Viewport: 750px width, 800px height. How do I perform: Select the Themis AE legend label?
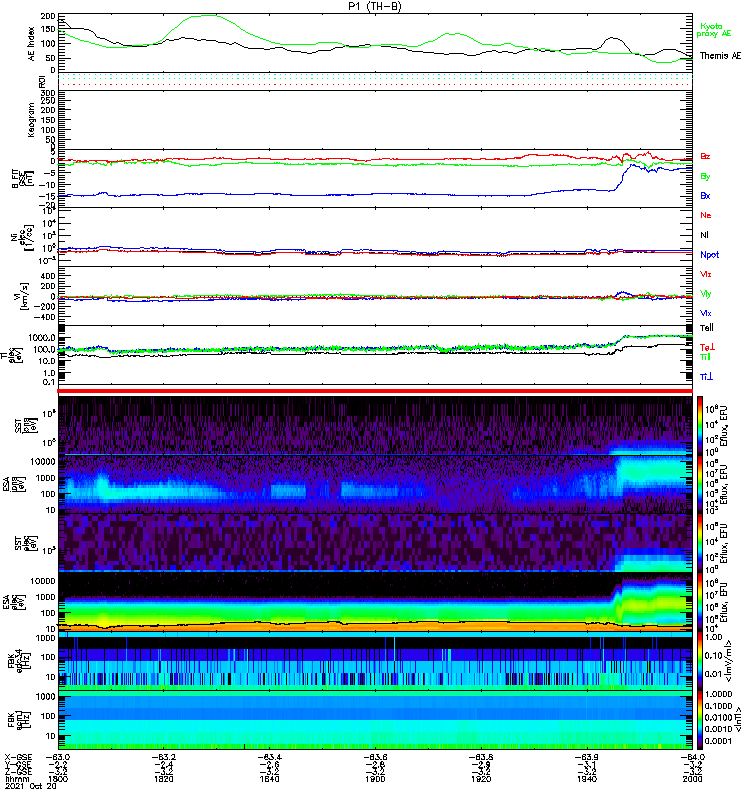(720, 56)
